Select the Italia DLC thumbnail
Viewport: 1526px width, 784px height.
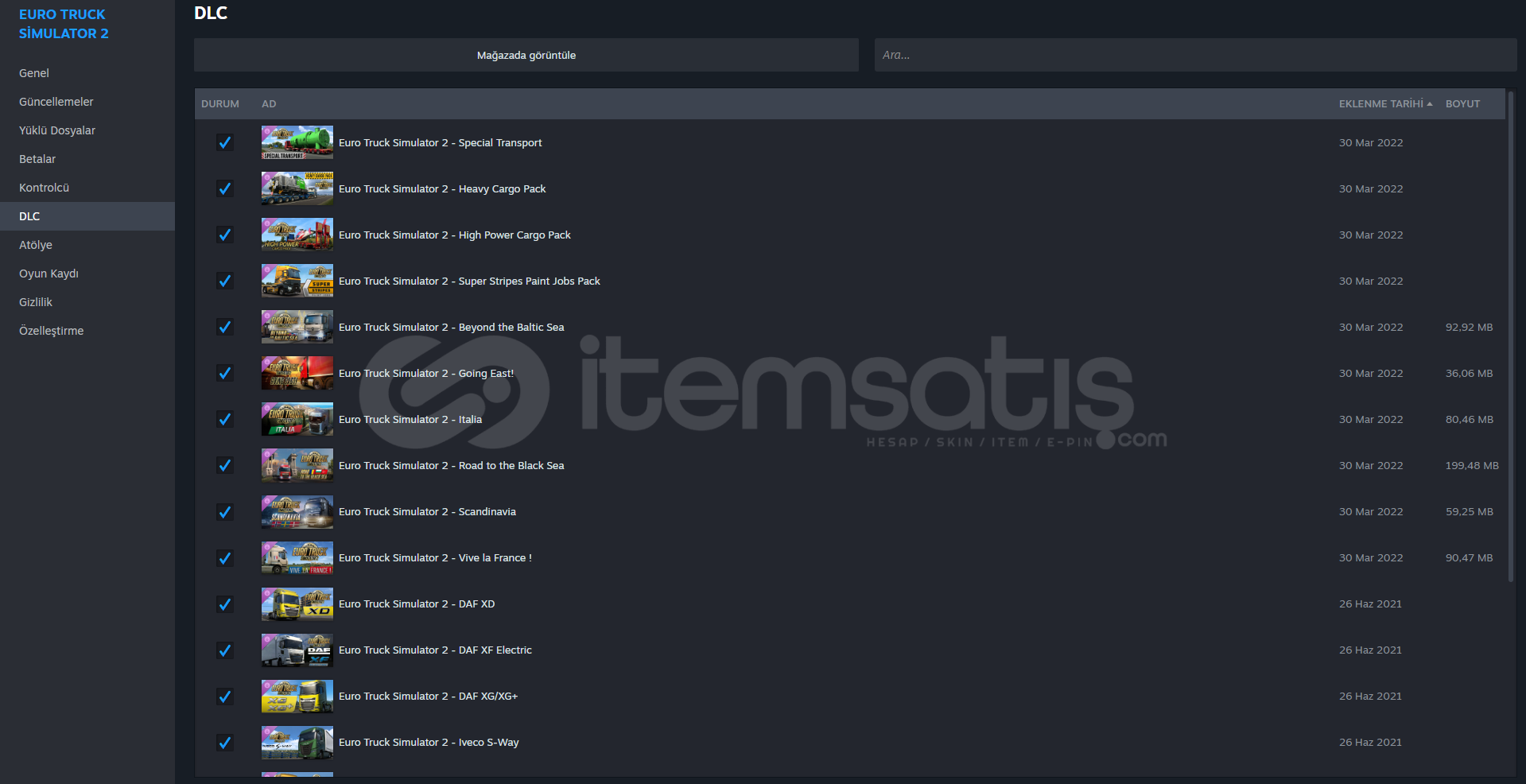(x=297, y=419)
